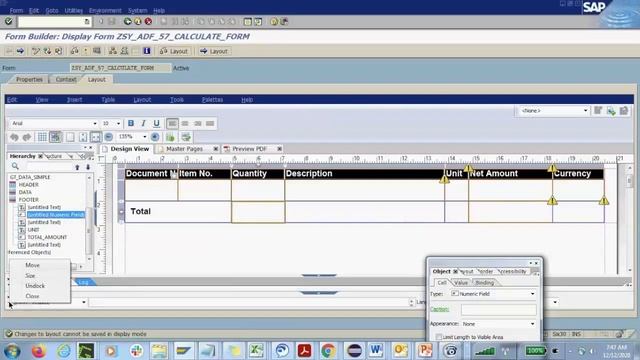Click the Caption input field
Screen dimensions: 640x360
point(498,310)
